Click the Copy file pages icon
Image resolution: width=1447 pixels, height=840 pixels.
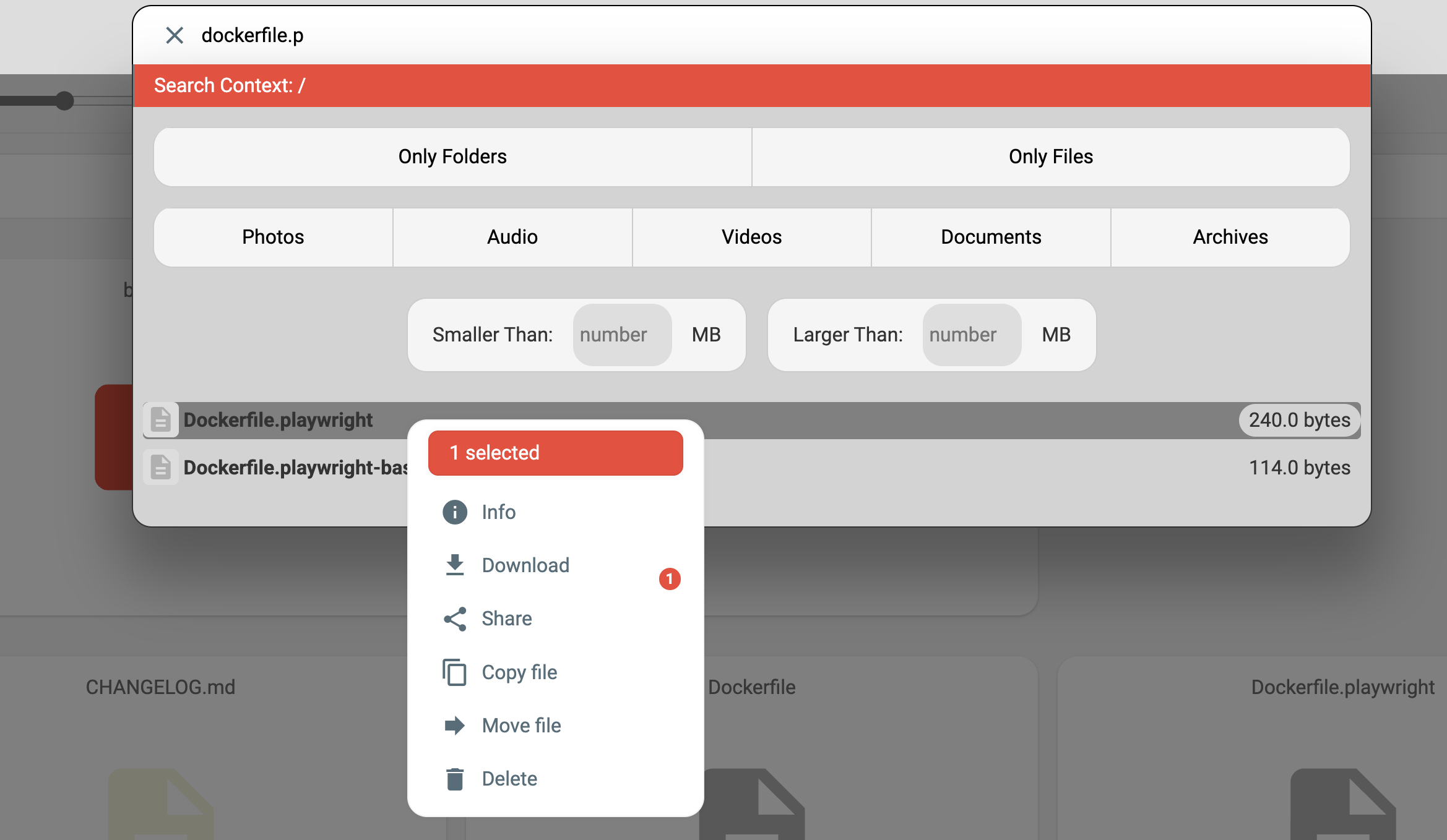(455, 672)
